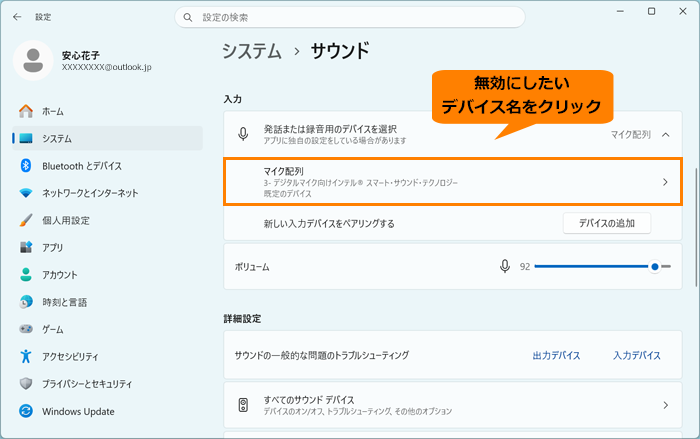Click the 時刻と言語 sidebar label

tap(65, 302)
